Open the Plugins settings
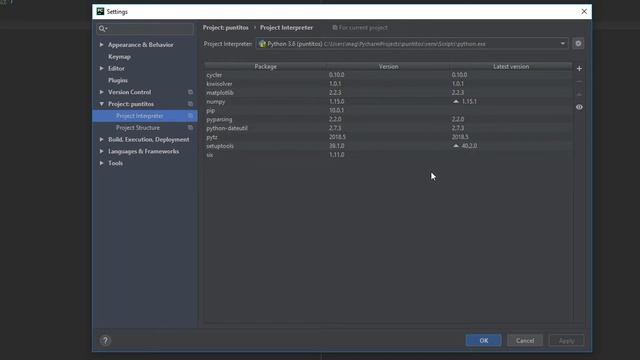640x360 pixels. click(118, 80)
